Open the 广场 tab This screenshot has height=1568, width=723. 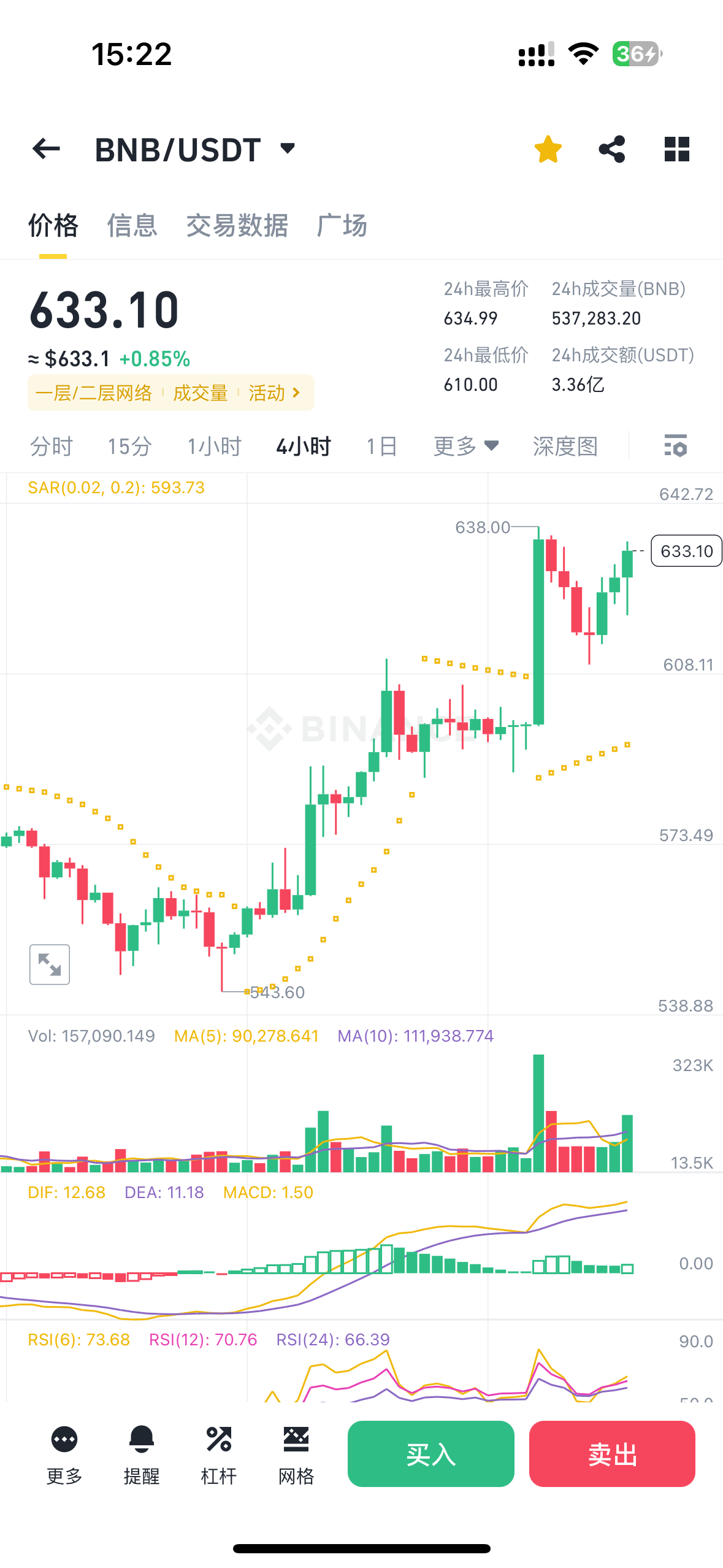point(342,226)
